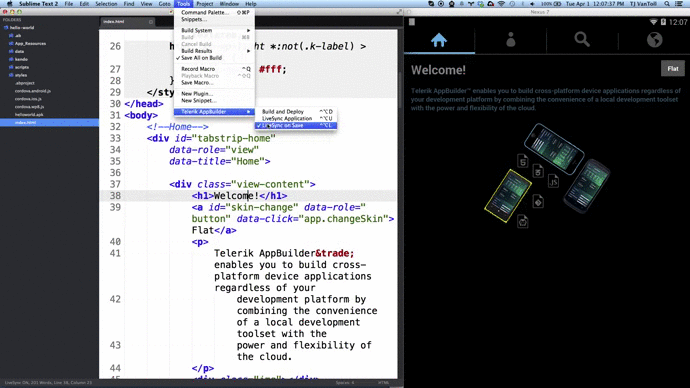Click the App_Resources folder icon
This screenshot has height=388, width=690.
click(x=11, y=43)
